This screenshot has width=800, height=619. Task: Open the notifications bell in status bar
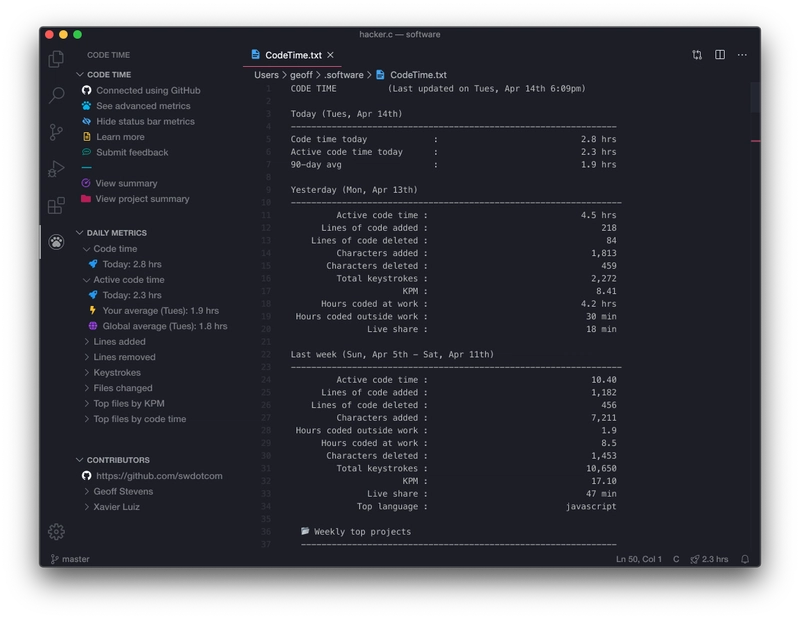coord(745,559)
